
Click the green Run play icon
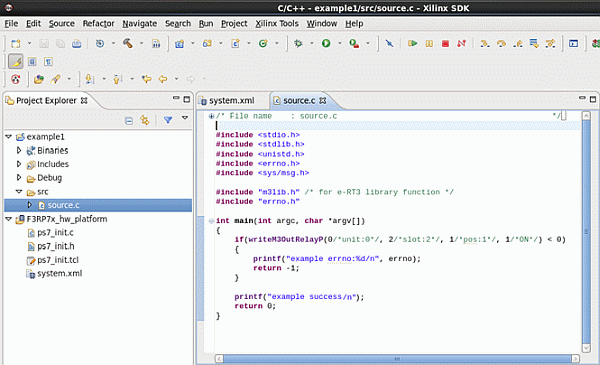(326, 44)
